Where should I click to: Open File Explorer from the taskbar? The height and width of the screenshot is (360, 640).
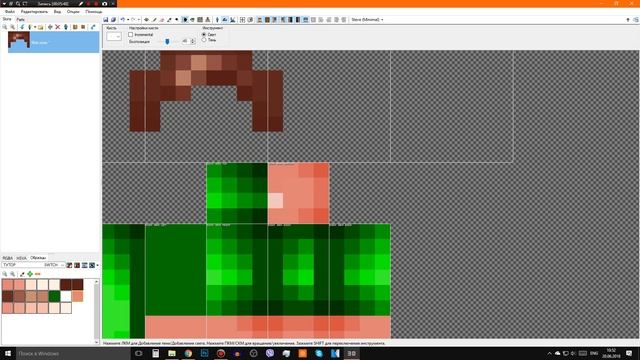pyautogui.click(x=172, y=353)
